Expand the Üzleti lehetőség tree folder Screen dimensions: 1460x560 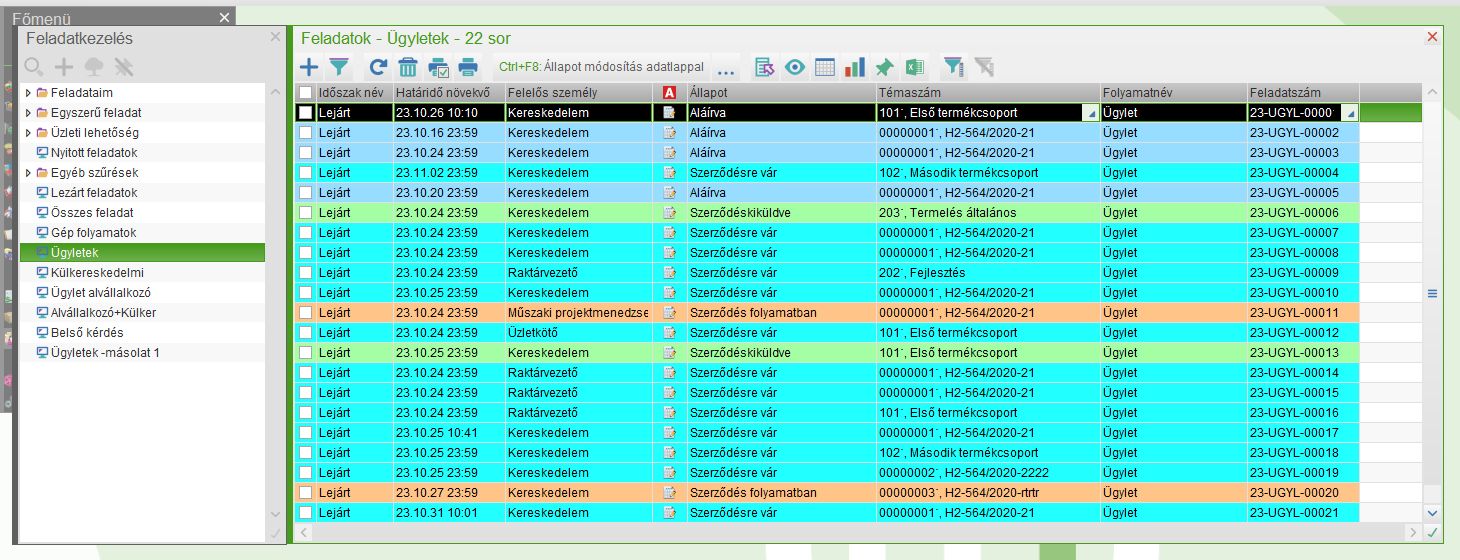tap(28, 133)
